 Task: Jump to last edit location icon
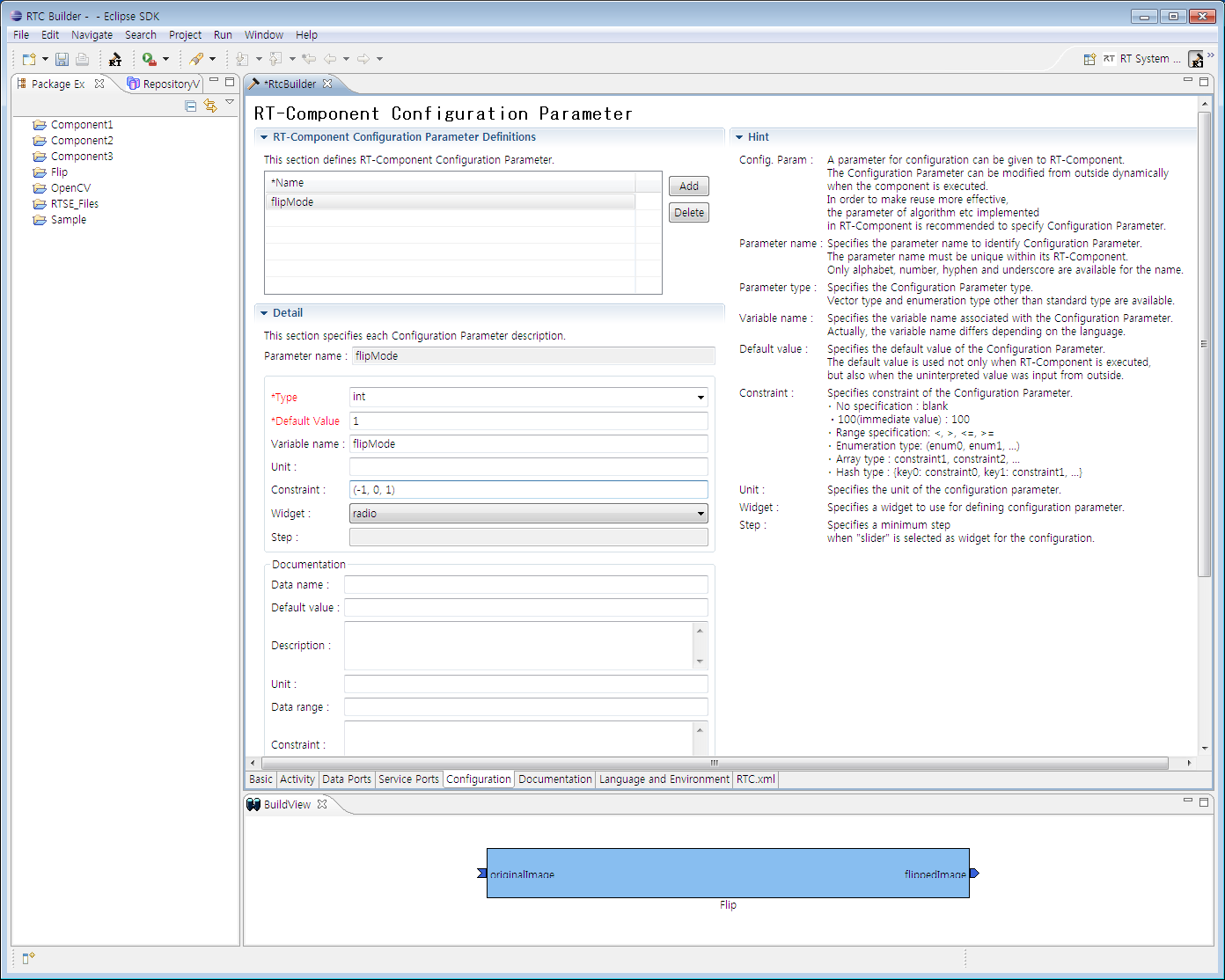(309, 59)
